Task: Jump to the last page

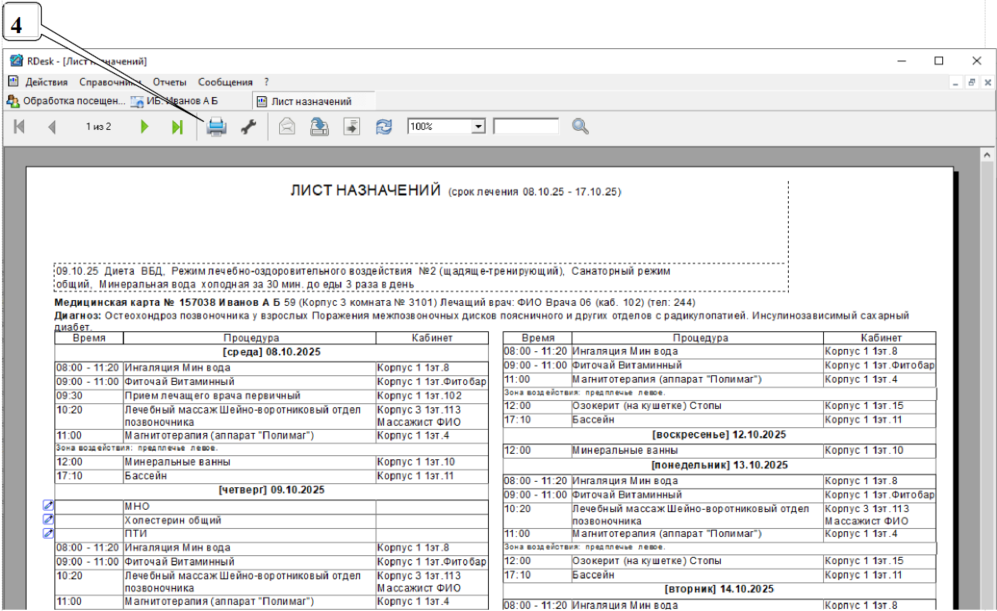Action: click(x=177, y=127)
